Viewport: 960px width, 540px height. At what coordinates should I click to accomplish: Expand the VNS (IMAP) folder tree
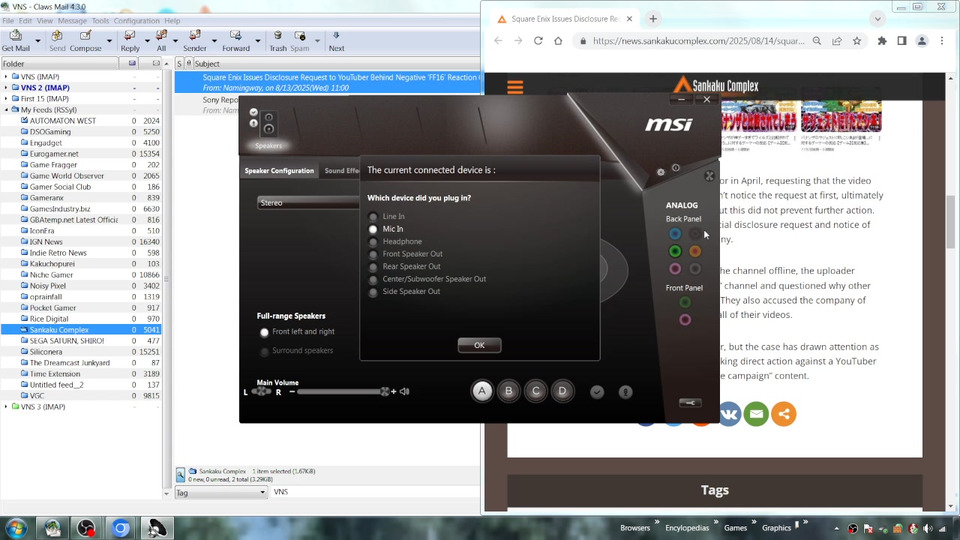6,77
